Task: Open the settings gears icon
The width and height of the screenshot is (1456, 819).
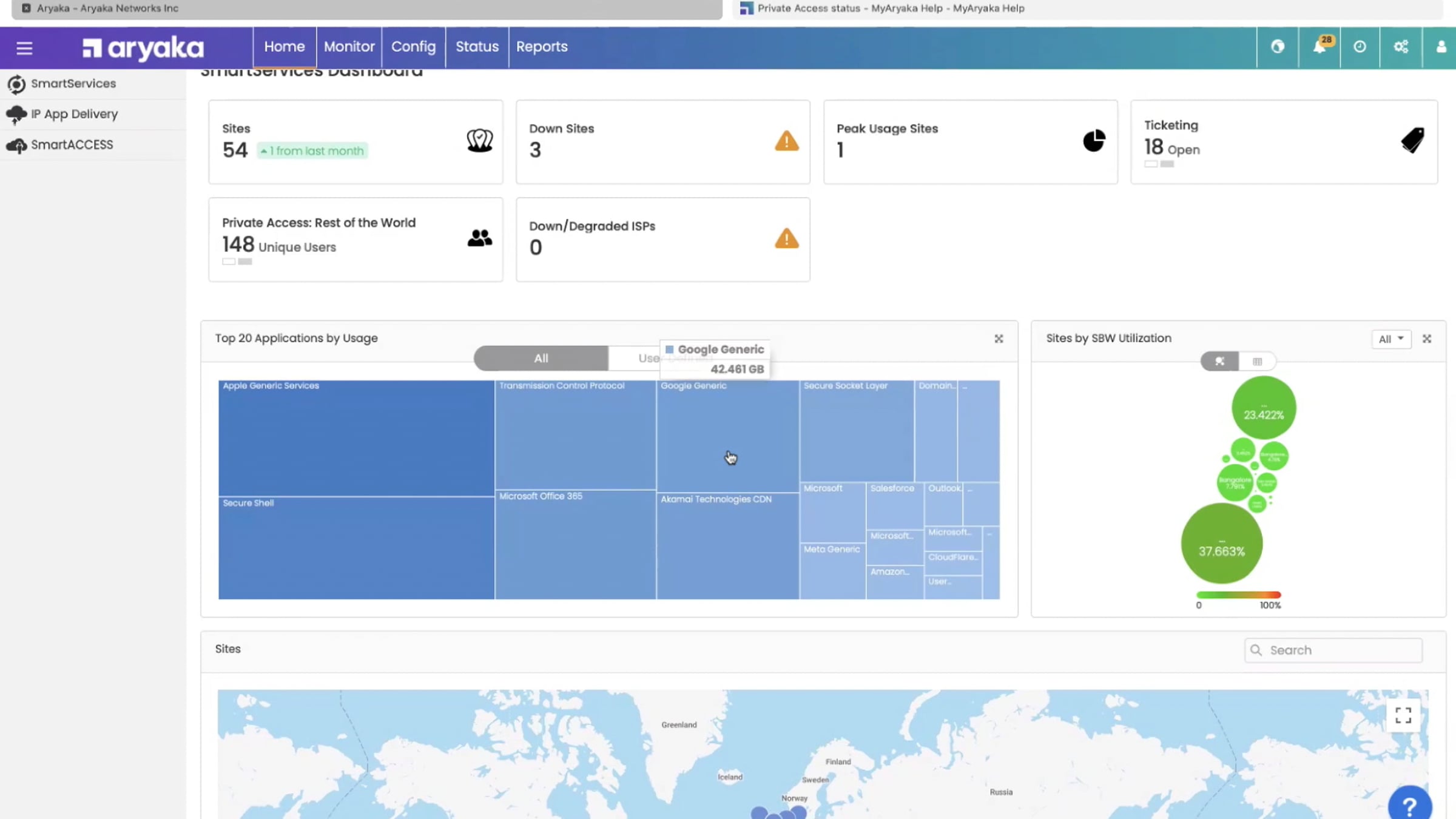Action: point(1401,47)
